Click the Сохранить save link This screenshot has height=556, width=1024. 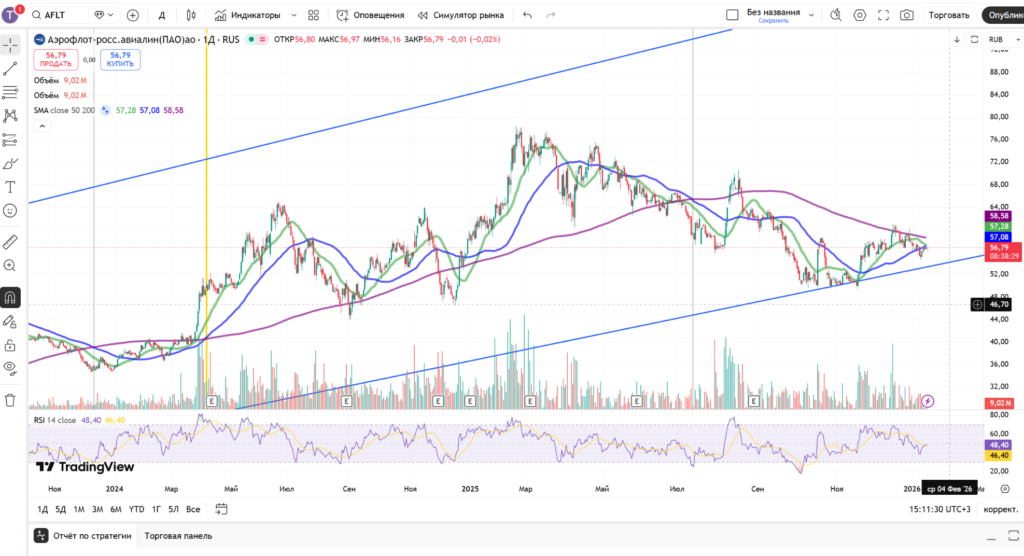[x=773, y=21]
